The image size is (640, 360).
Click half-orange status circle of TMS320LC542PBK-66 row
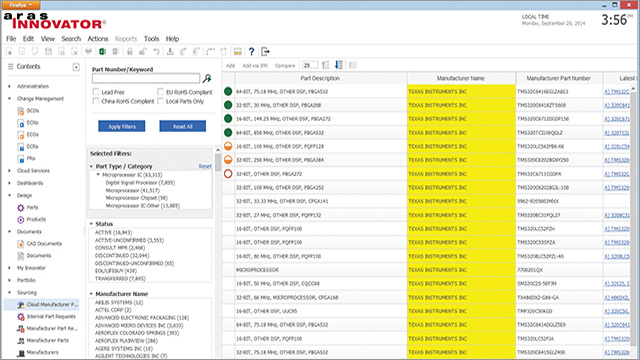point(228,146)
